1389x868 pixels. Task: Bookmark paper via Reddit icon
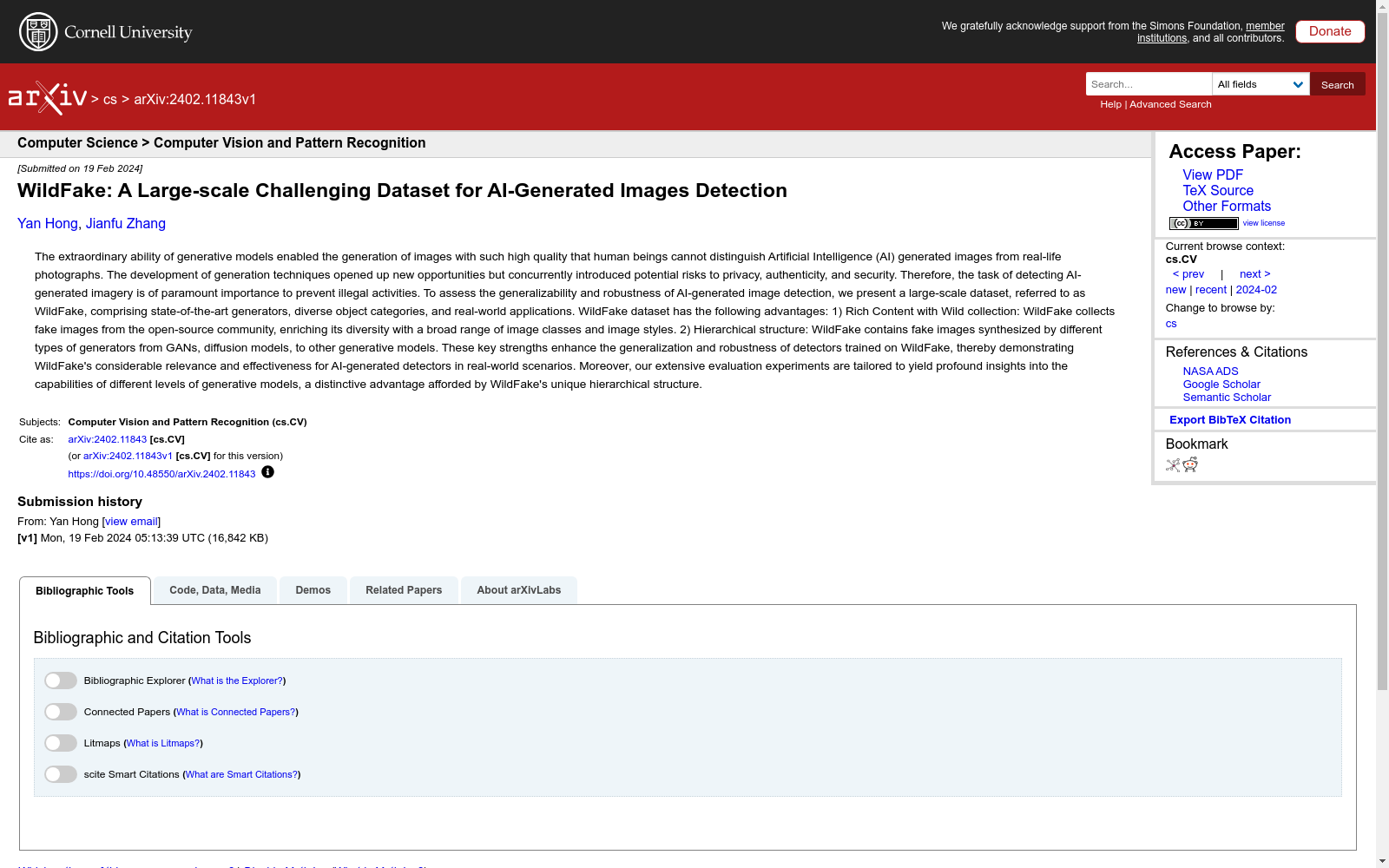(x=1190, y=465)
